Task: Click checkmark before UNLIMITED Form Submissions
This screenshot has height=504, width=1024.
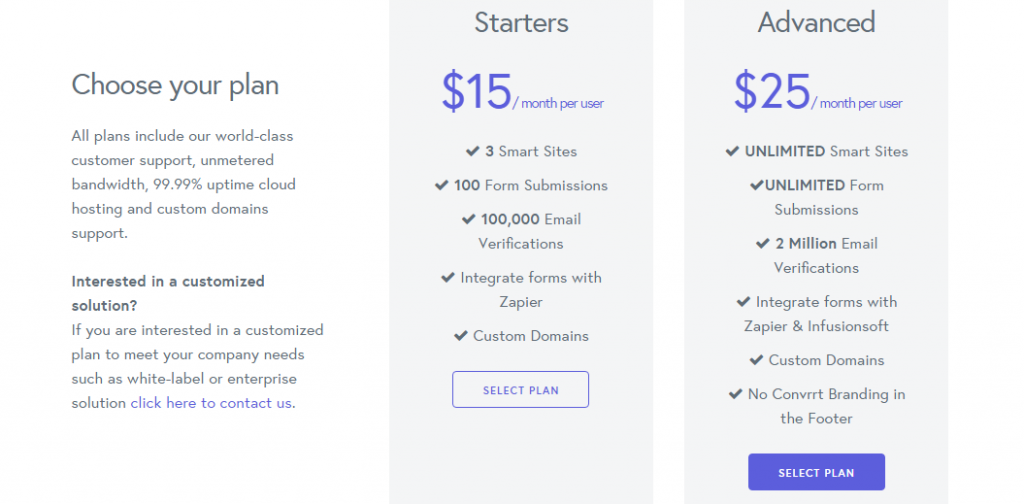Action: [757, 185]
